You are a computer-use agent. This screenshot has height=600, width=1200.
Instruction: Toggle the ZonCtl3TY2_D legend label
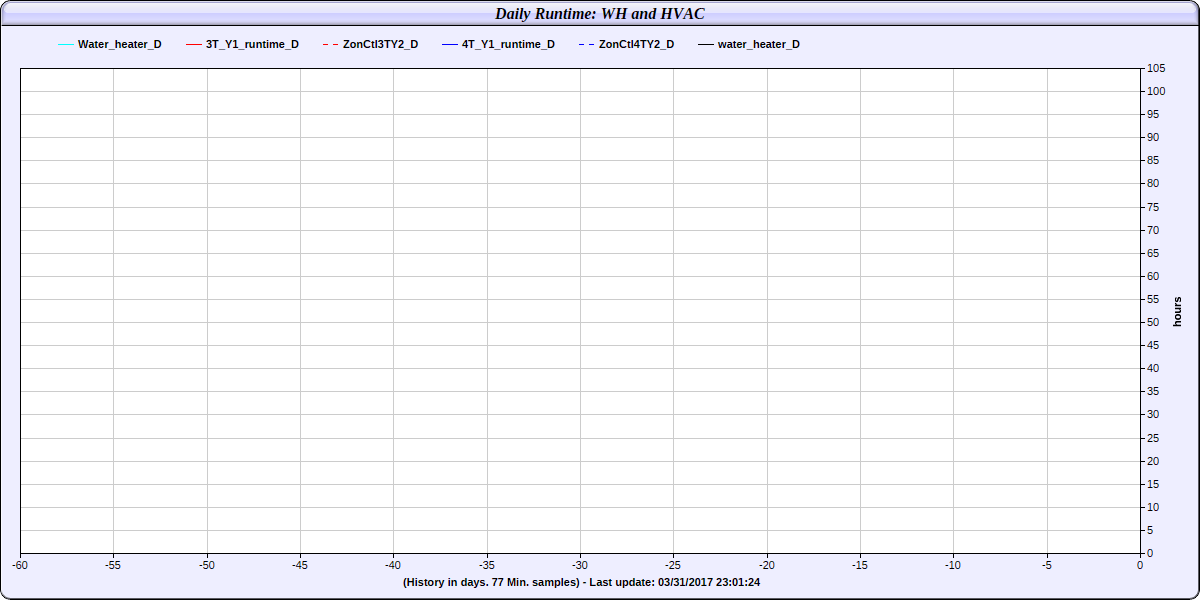pos(380,45)
